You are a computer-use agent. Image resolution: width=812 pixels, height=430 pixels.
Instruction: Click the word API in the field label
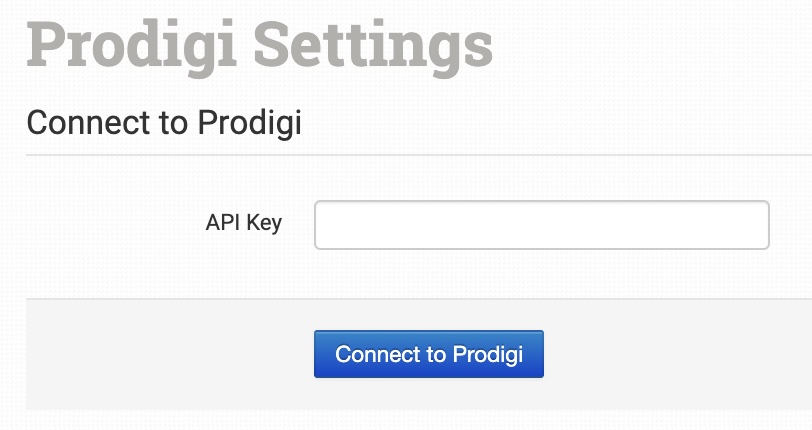coord(223,223)
